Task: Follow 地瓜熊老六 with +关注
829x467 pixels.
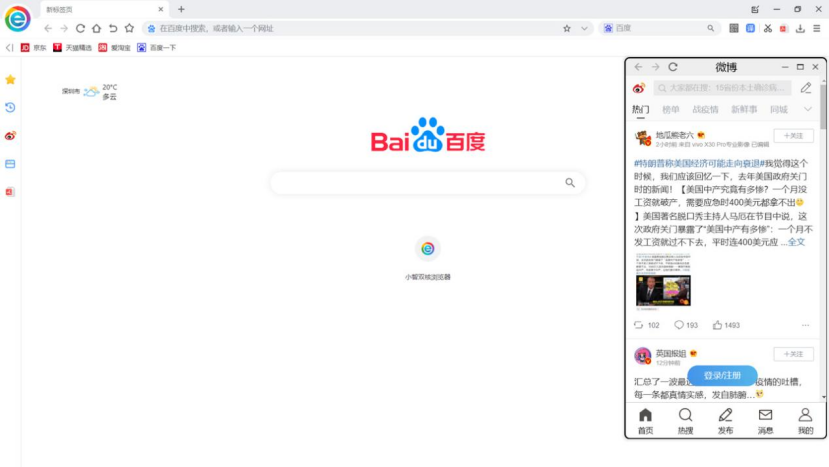Action: pos(794,136)
